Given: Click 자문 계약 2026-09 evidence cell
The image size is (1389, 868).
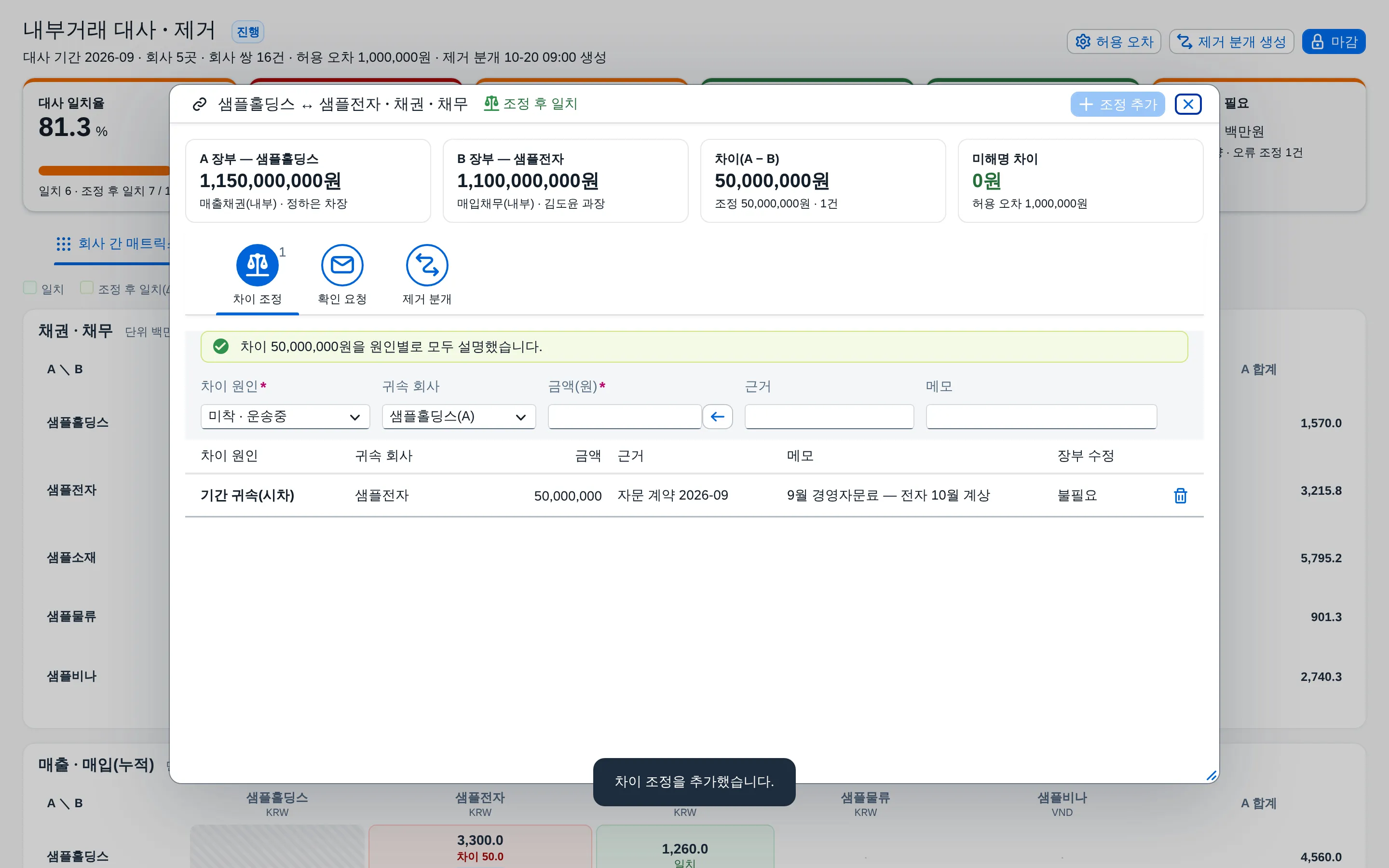Looking at the screenshot, I should (x=673, y=495).
